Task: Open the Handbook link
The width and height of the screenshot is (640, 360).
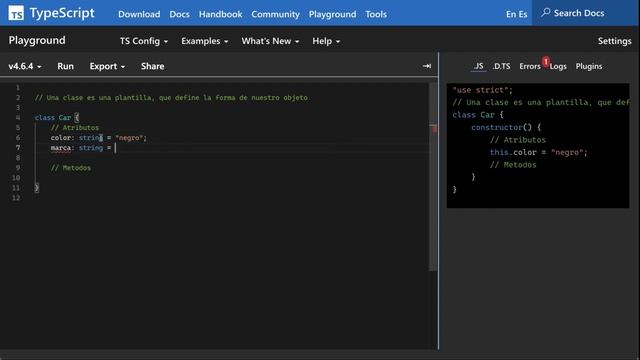Action: tap(220, 14)
